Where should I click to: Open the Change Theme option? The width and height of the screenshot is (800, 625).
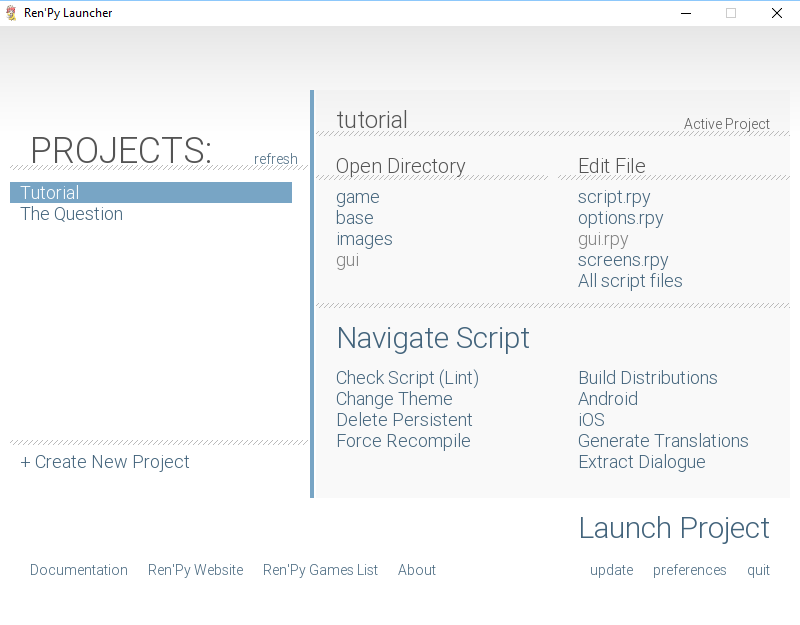394,398
